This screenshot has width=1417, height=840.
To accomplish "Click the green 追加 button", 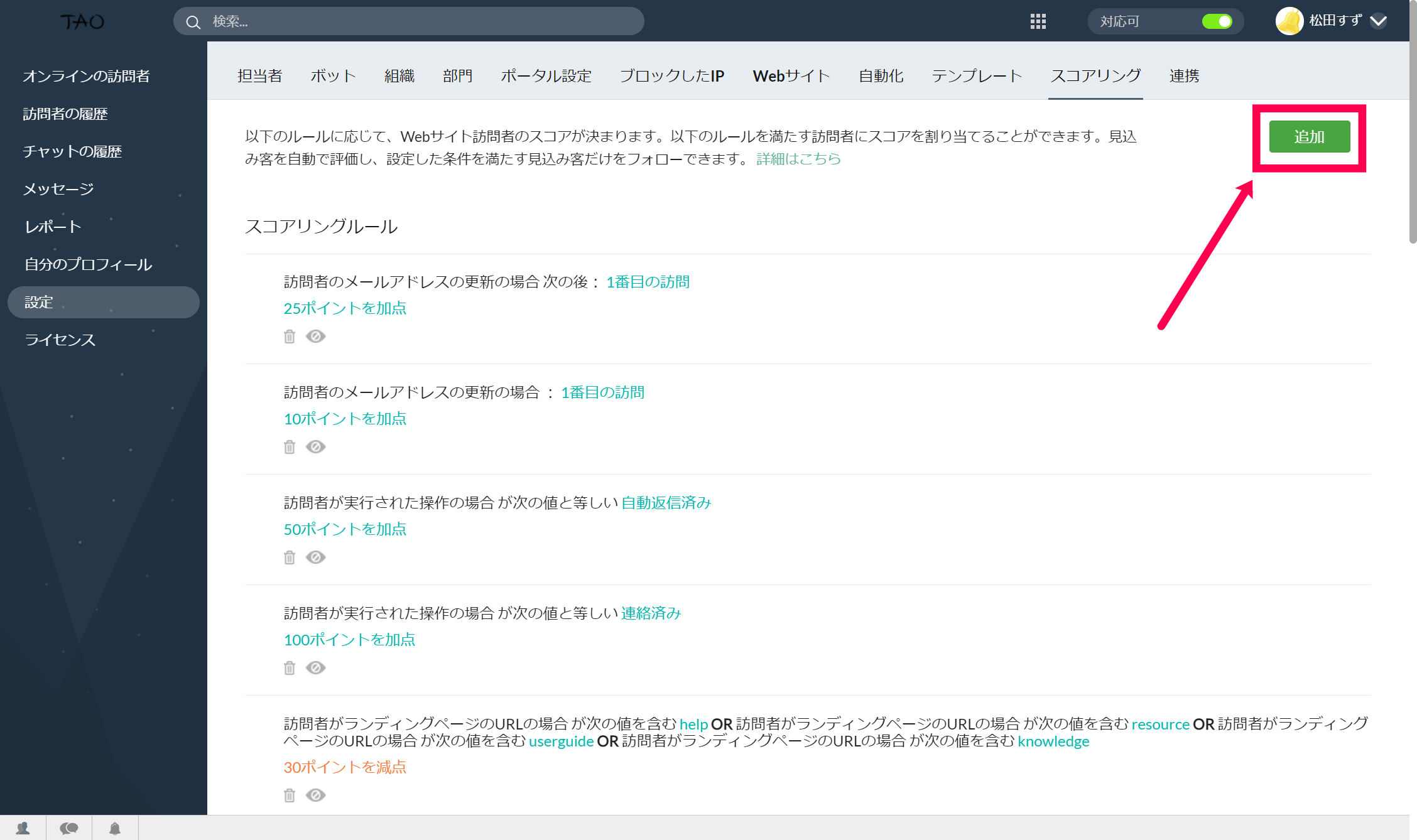I will pos(1309,137).
